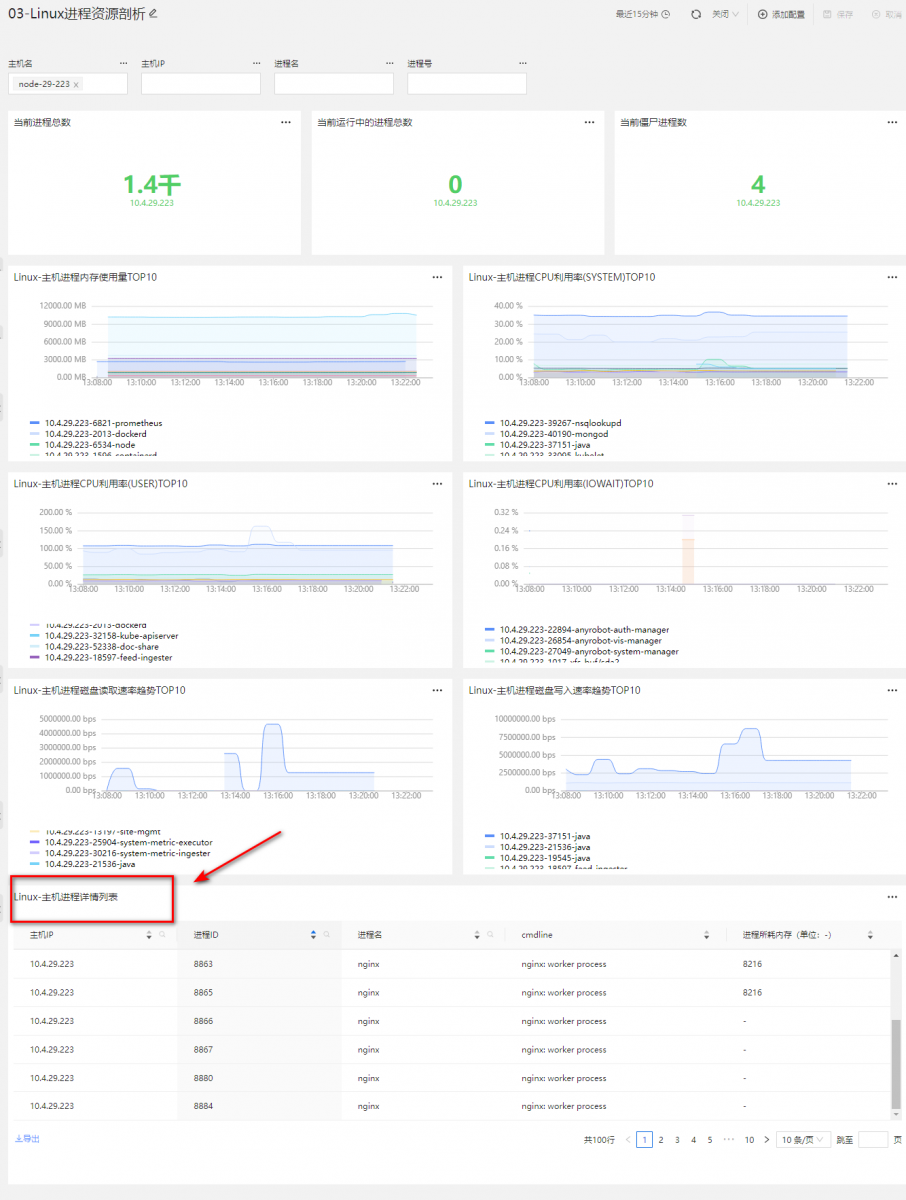This screenshot has height=1200, width=906.
Task: Expand the 关闭 auto-refresh dropdown
Action: [x=725, y=15]
